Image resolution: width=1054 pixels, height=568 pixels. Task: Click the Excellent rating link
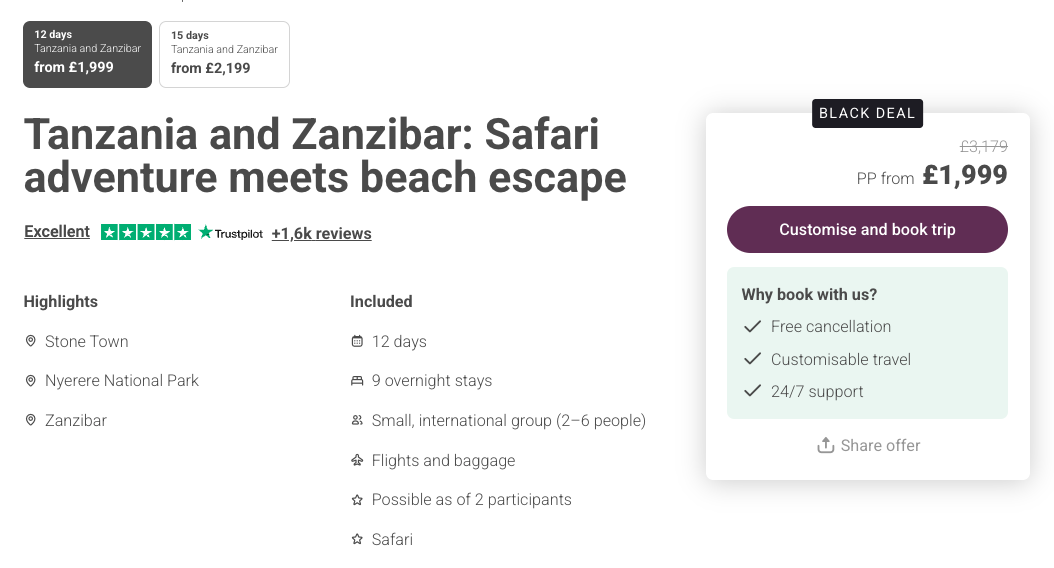(57, 232)
